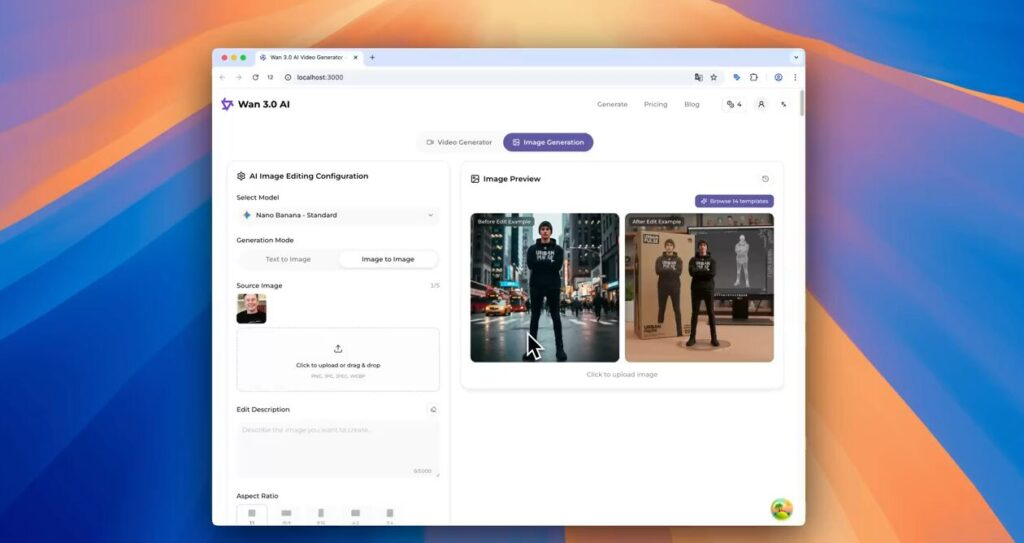Open a new tab with plus button

click(372, 58)
